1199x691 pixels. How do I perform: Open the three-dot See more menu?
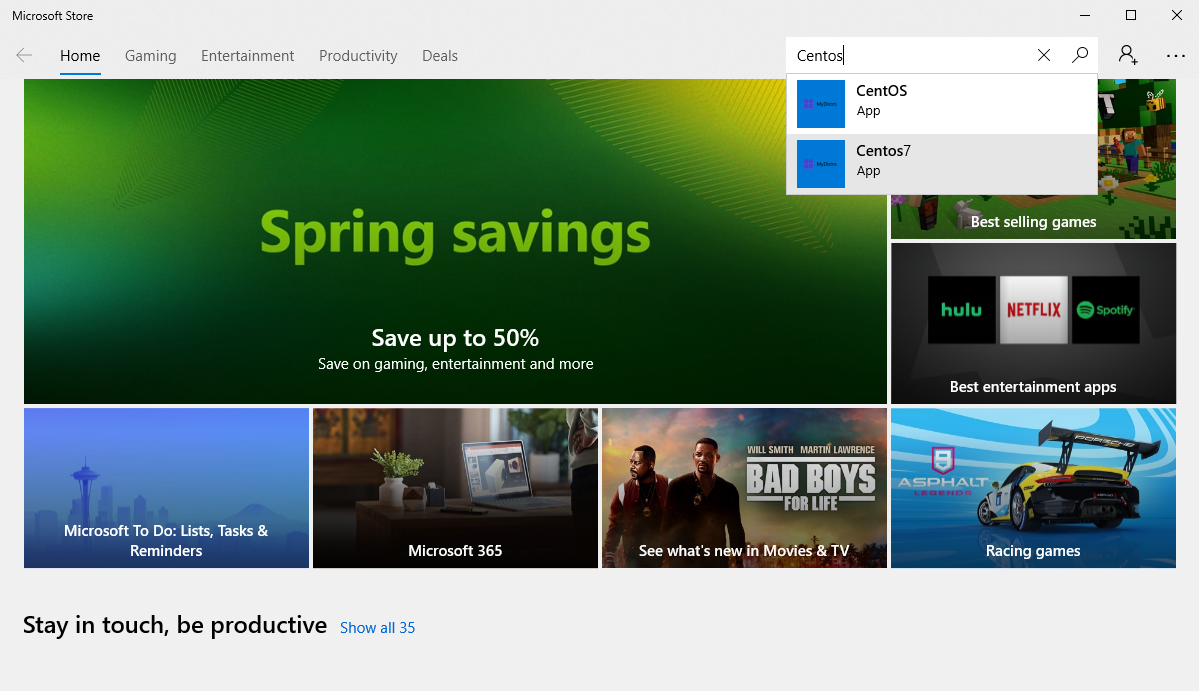coord(1176,56)
